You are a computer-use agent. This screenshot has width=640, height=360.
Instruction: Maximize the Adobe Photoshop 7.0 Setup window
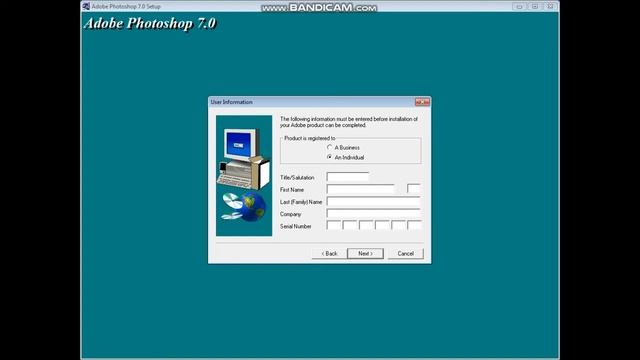(535, 7)
